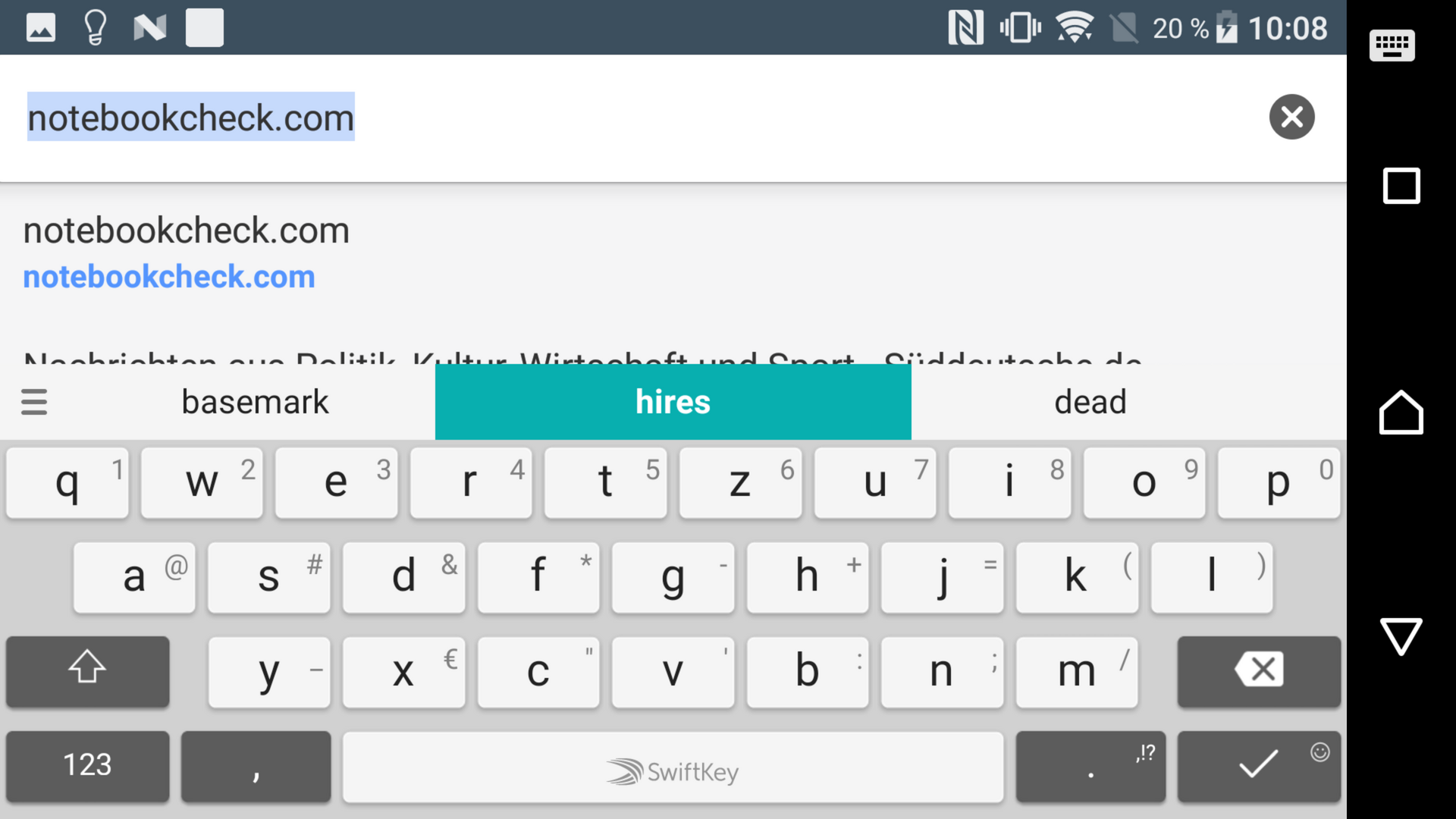Tap the image notification icon in status bar
Image resolution: width=1456 pixels, height=819 pixels.
pos(41,28)
